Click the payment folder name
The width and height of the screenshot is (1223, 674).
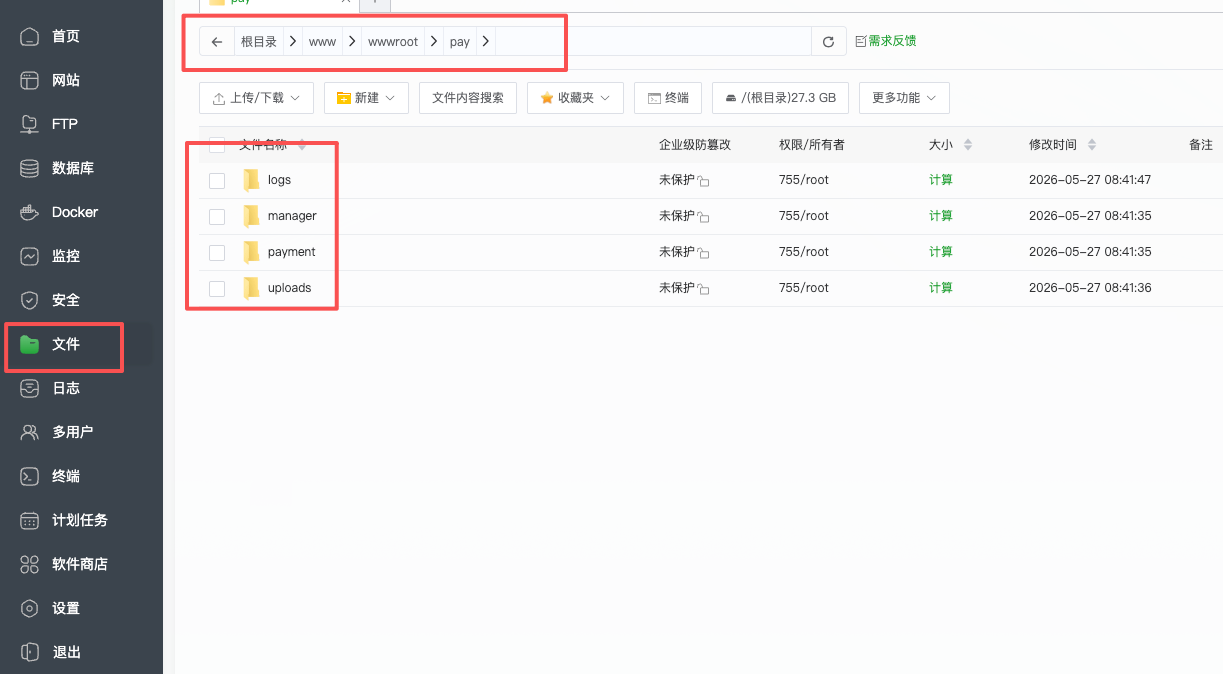291,252
